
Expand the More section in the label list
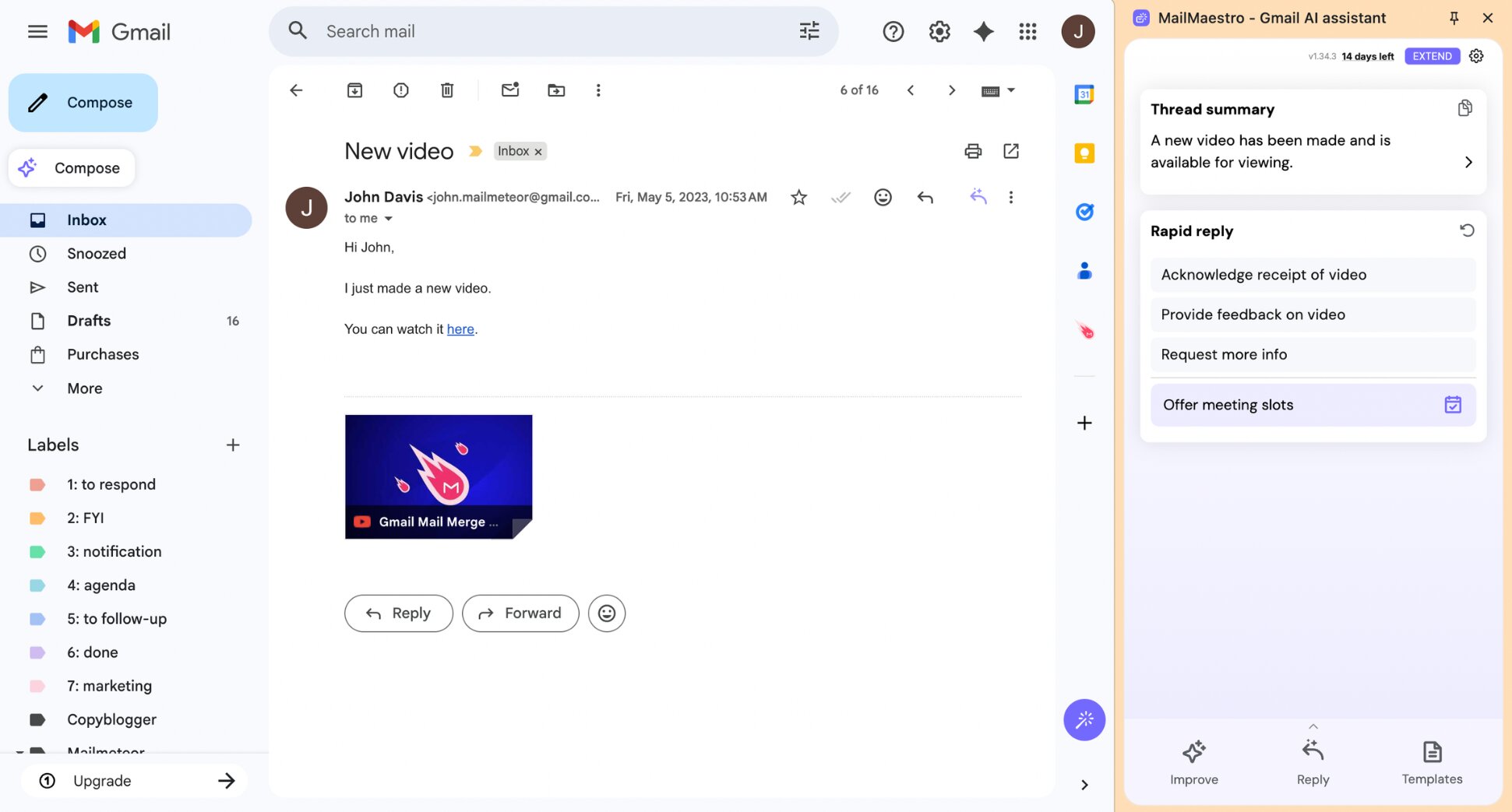[x=83, y=388]
